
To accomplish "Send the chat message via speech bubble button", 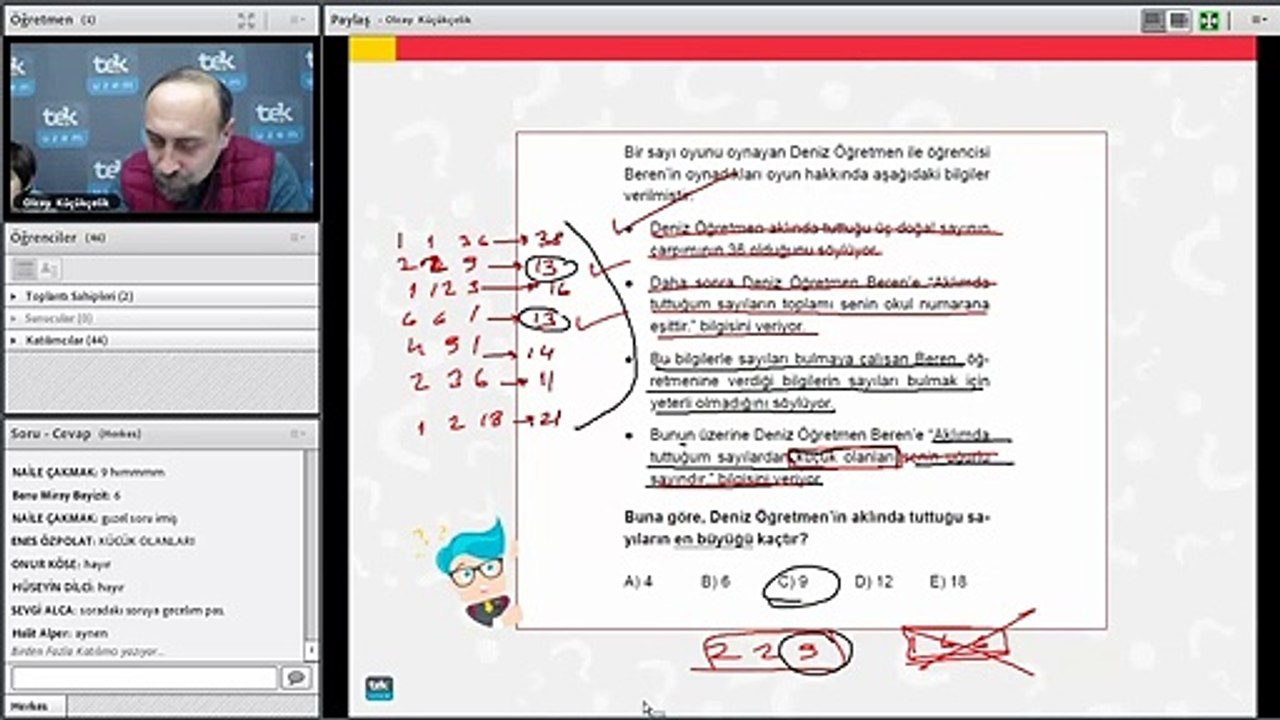I will click(295, 678).
